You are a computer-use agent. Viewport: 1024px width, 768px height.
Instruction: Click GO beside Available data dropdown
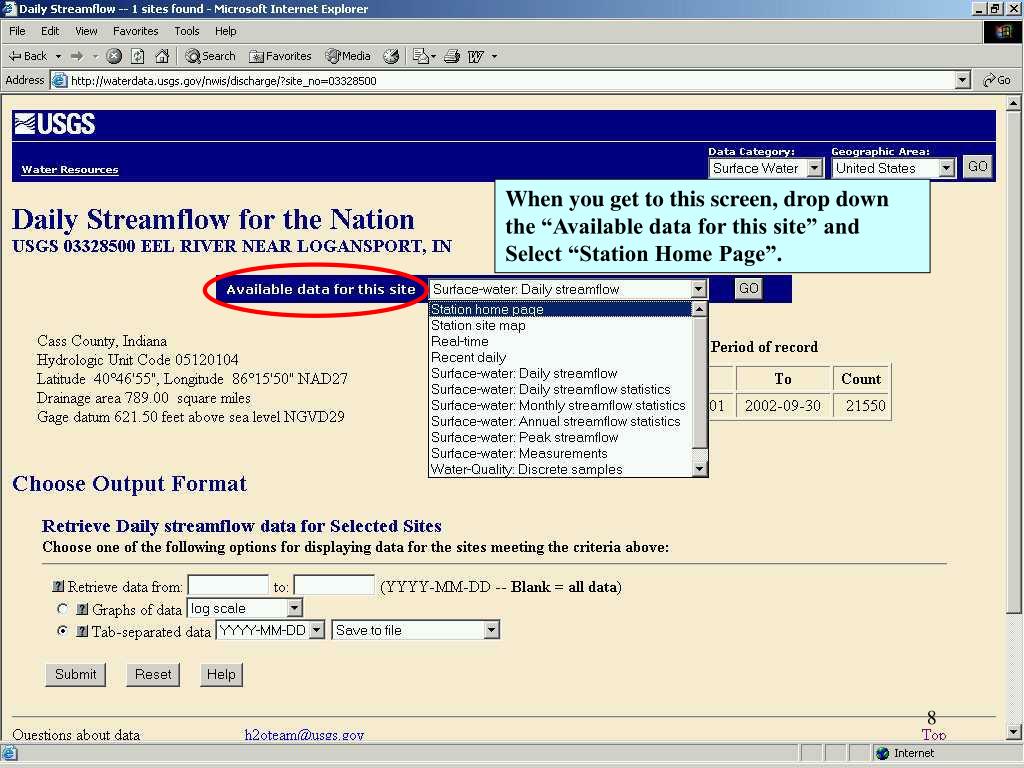pyautogui.click(x=748, y=288)
